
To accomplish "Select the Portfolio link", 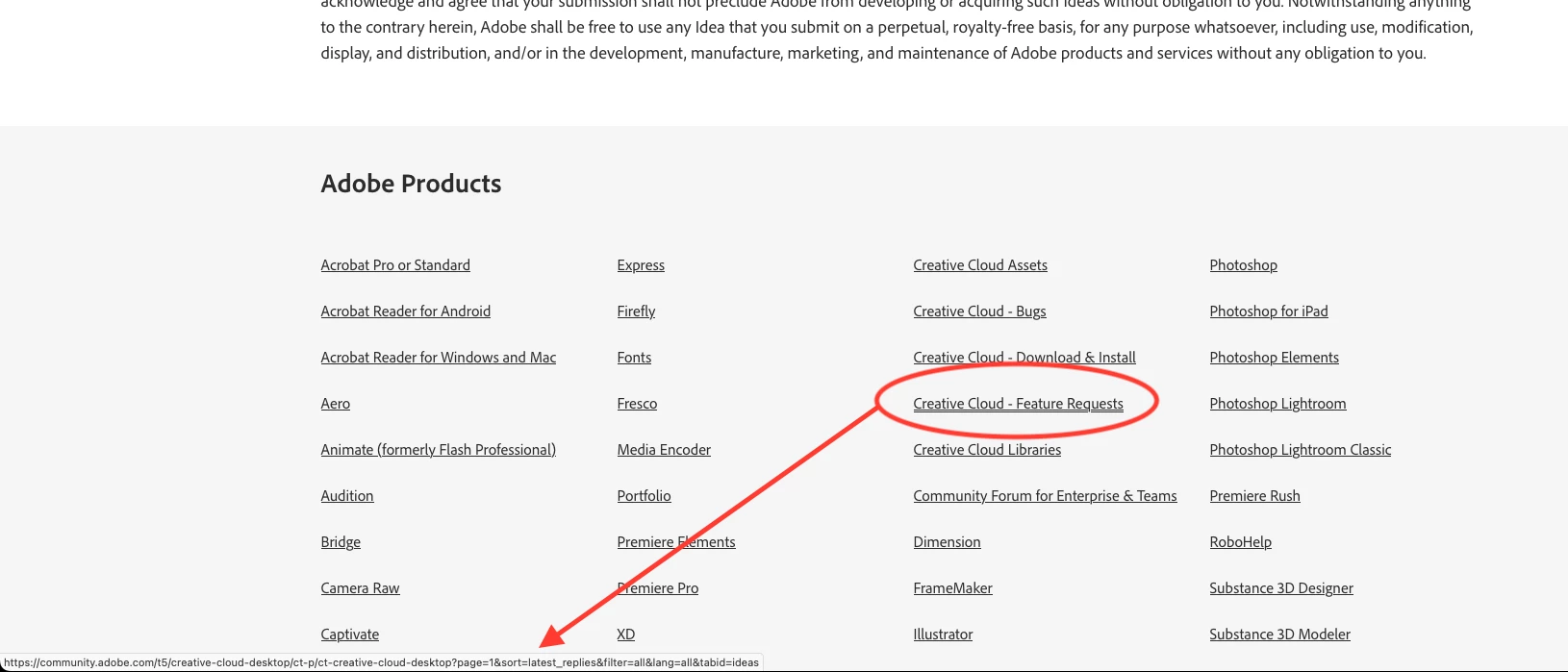I will (x=644, y=496).
